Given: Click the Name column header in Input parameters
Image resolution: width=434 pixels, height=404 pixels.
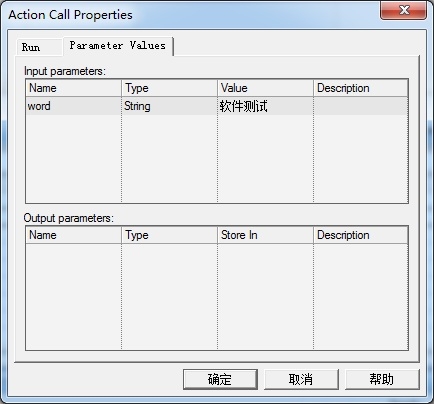Looking at the screenshot, I should 74,88.
